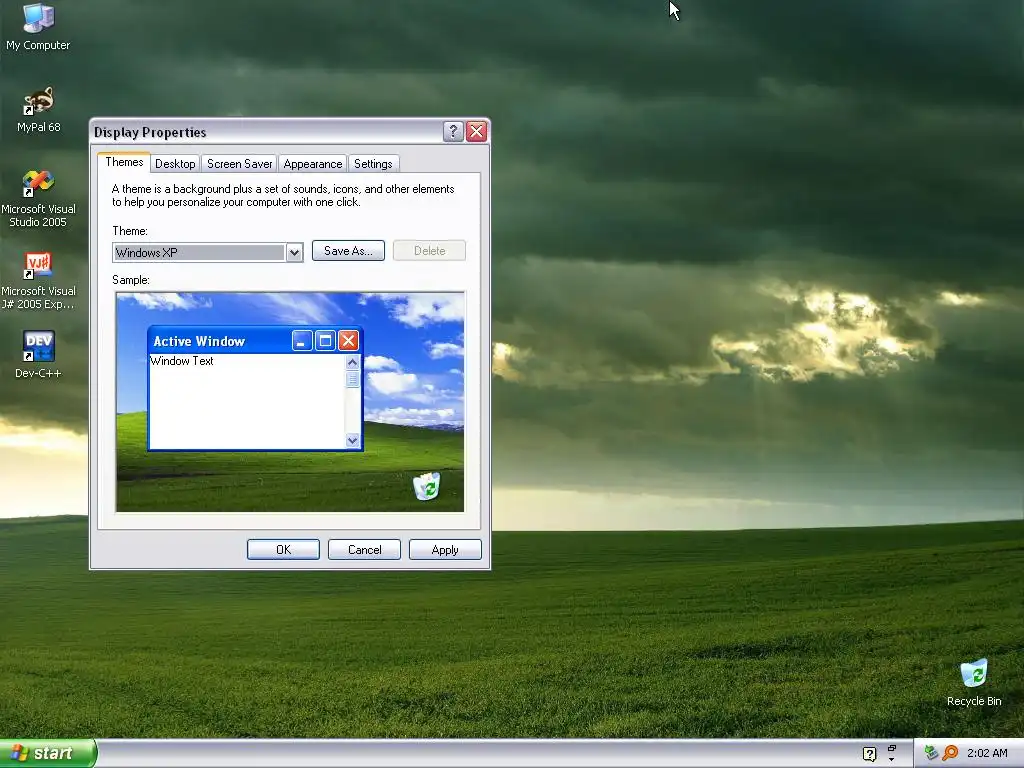This screenshot has height=768, width=1024.
Task: Switch to the Themes tab
Action: coord(124,163)
